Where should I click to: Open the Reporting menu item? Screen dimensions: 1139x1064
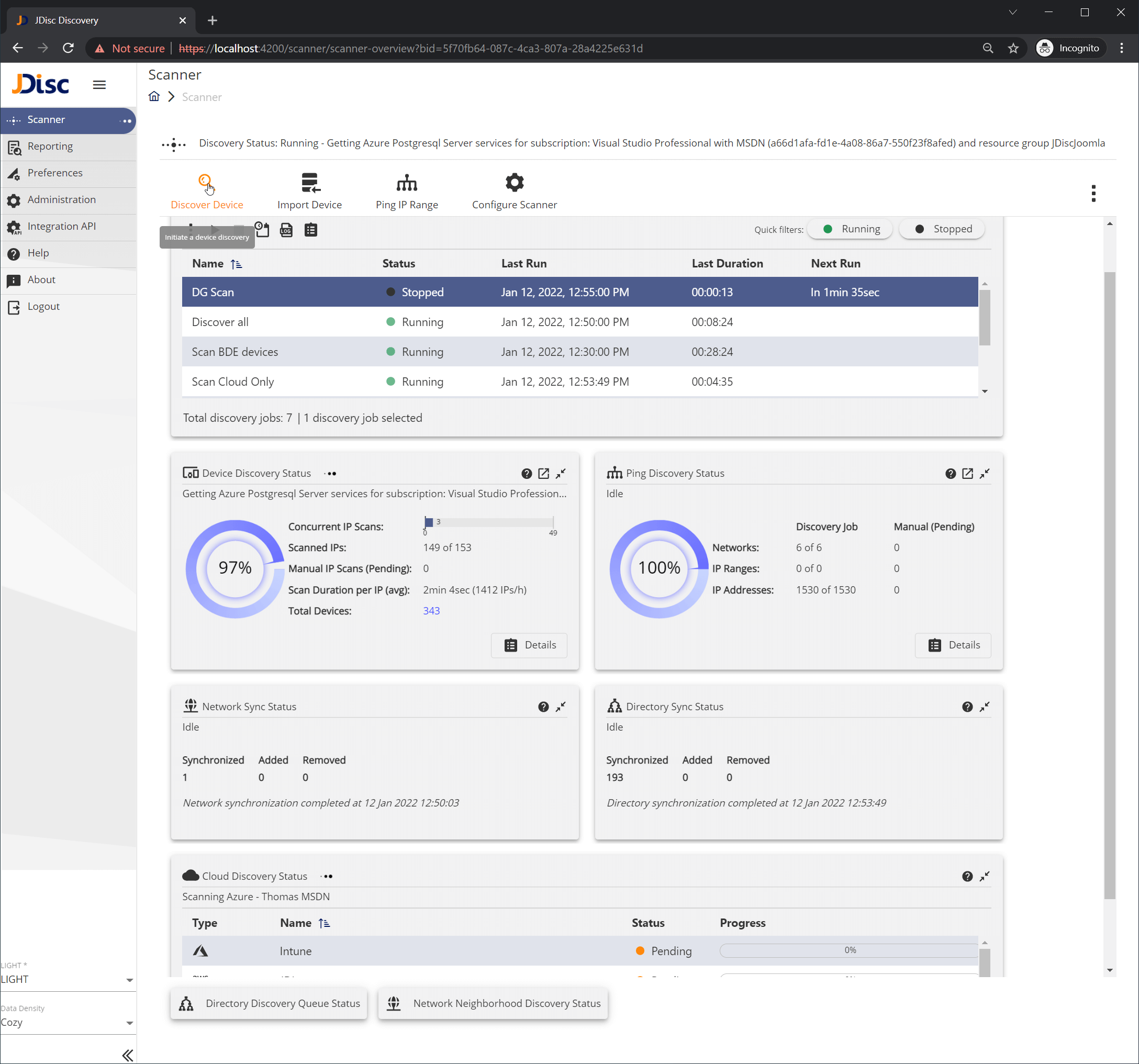(50, 146)
